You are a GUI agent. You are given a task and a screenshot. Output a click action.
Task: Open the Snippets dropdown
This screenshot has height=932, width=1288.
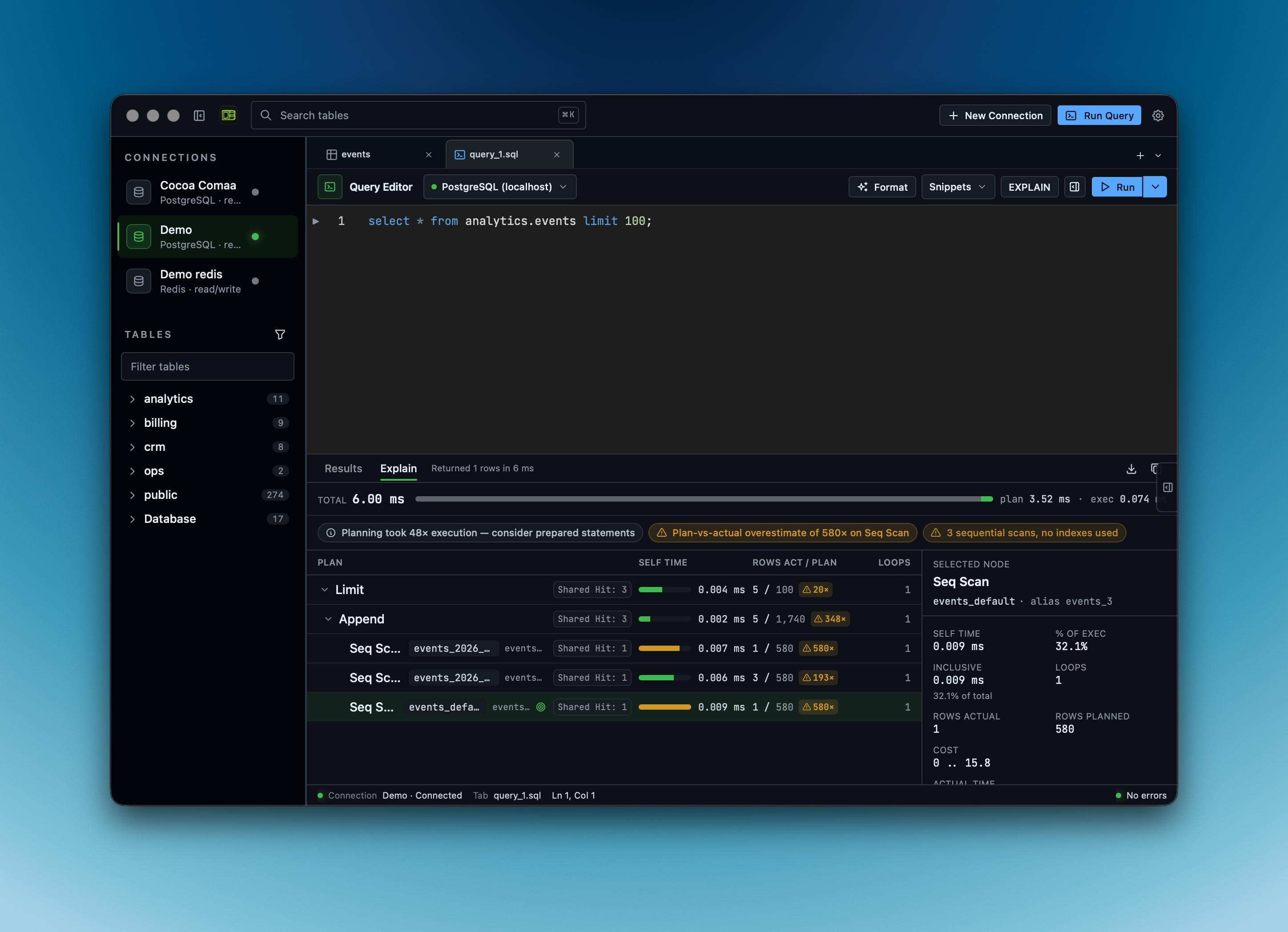[x=958, y=187]
